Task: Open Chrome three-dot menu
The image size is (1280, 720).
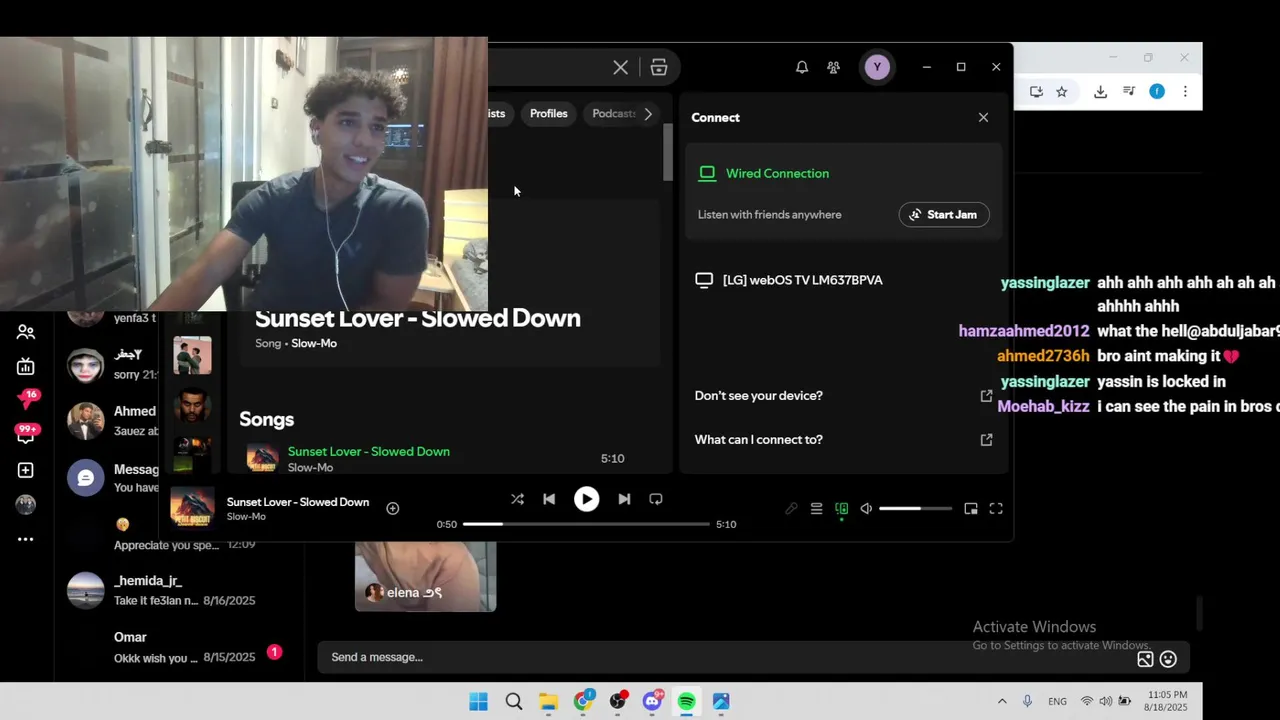Action: pyautogui.click(x=1185, y=92)
